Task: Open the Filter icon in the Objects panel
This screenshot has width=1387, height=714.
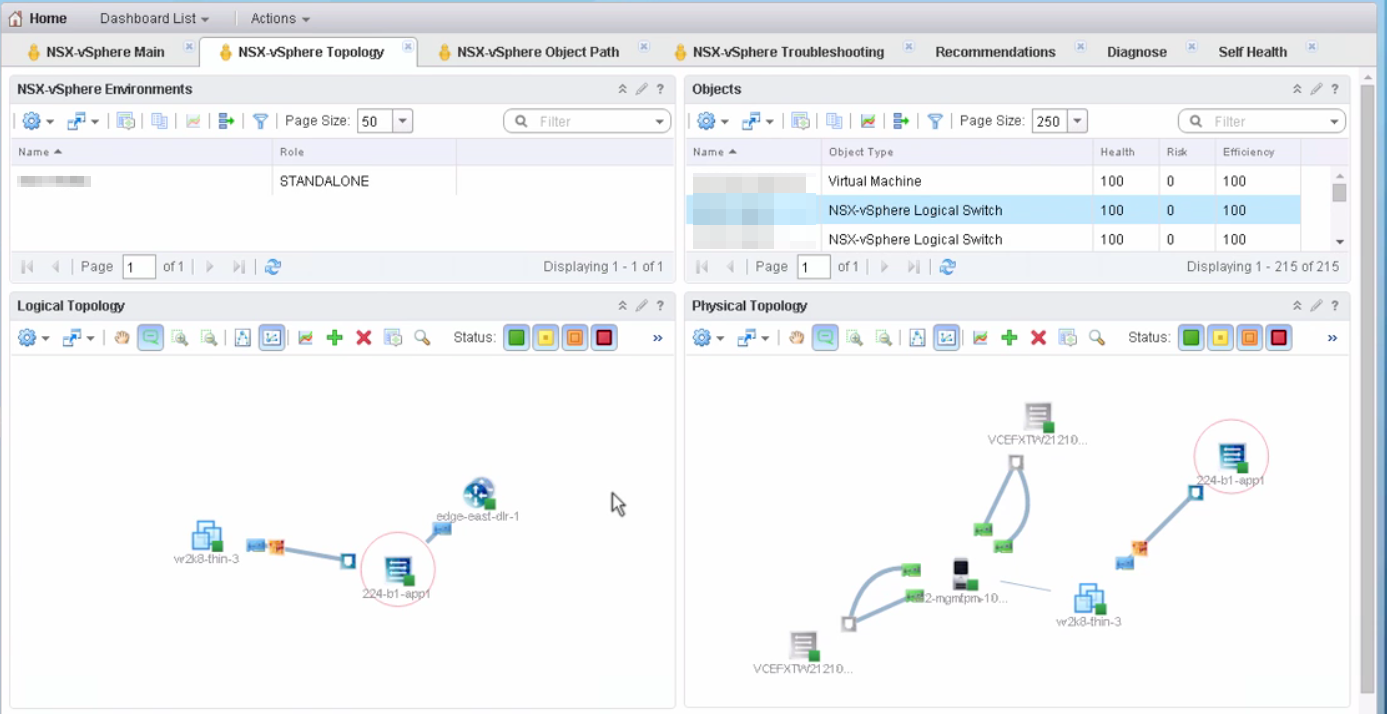Action: [935, 120]
